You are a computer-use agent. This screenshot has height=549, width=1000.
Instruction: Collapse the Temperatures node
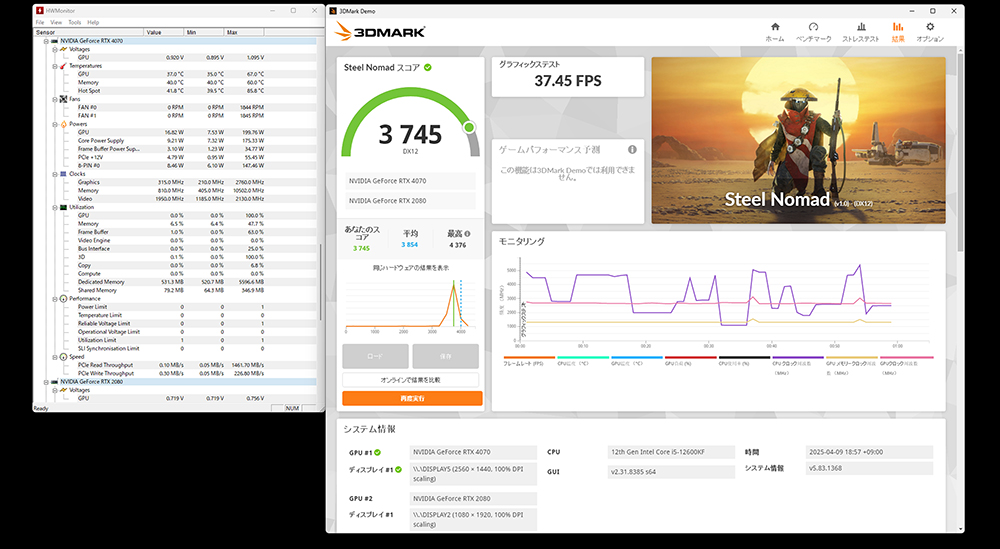coord(55,66)
